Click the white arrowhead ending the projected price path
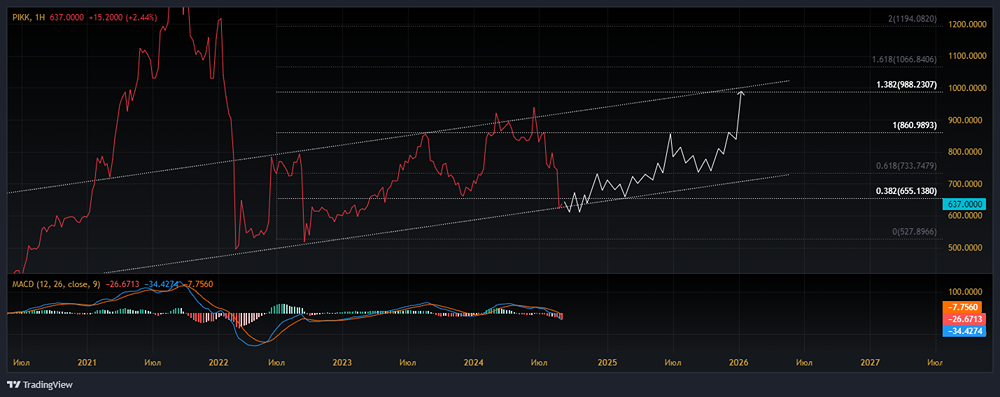Image resolution: width=1000 pixels, height=397 pixels. pyautogui.click(x=742, y=94)
